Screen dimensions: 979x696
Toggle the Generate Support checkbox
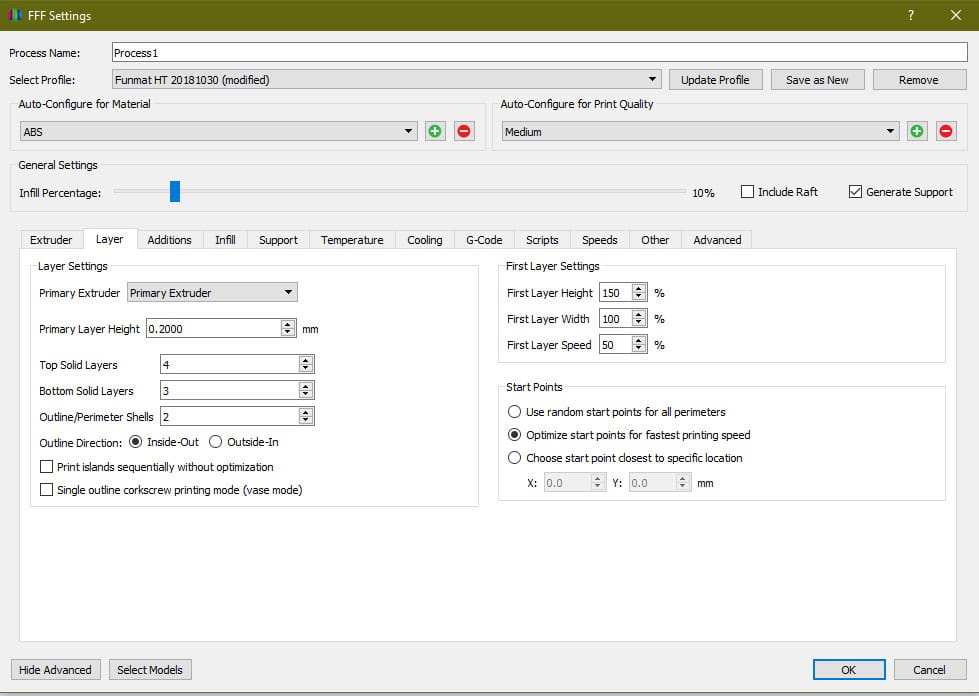click(x=855, y=192)
